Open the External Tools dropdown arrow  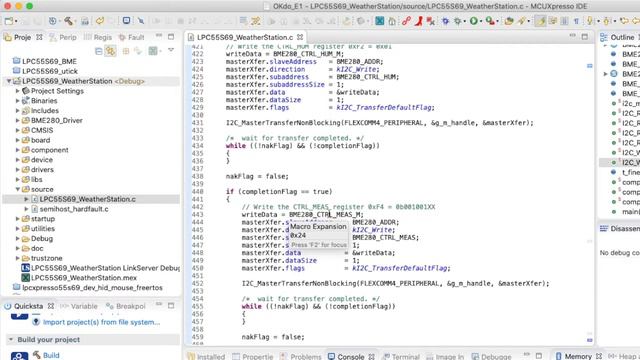click(497, 21)
